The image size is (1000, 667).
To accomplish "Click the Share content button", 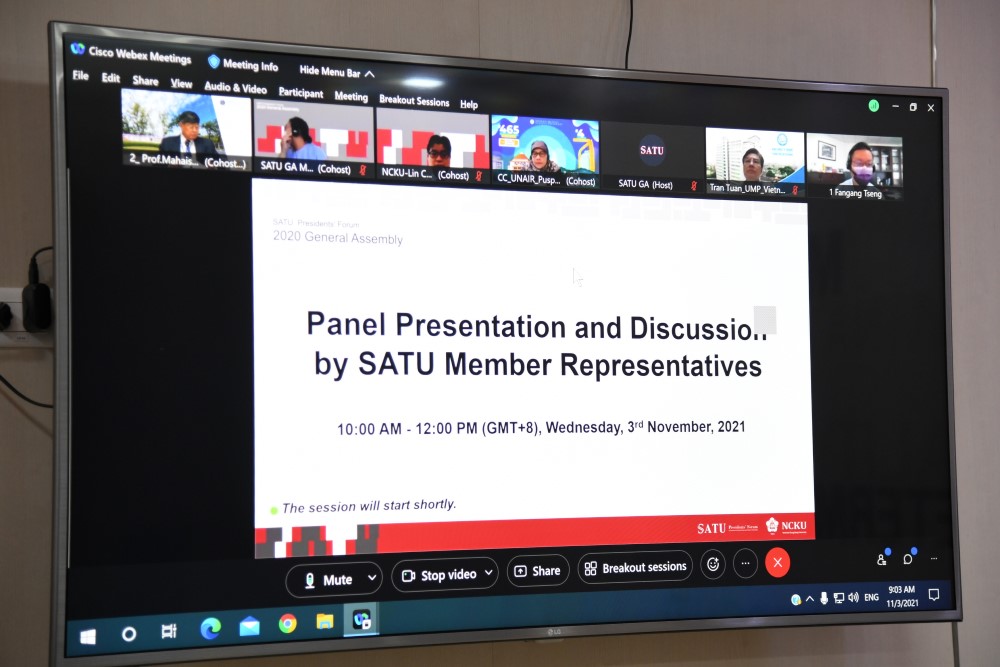I will pyautogui.click(x=537, y=571).
